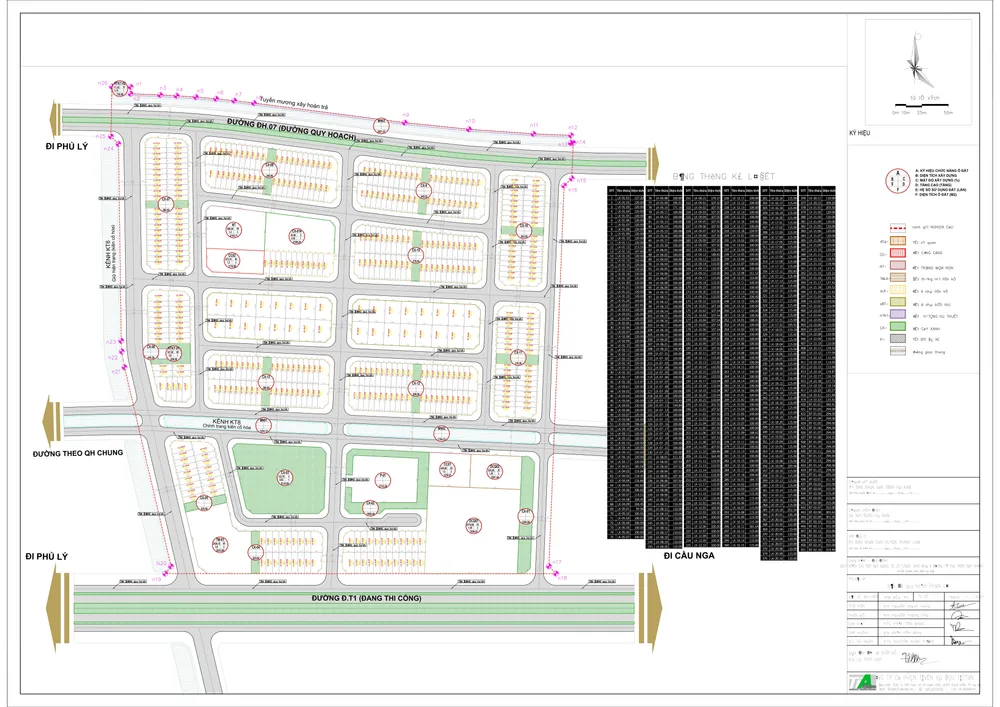The image size is (1000, 707).
Task: Click the ĐI CẦU NGA label
Action: pyautogui.click(x=689, y=555)
